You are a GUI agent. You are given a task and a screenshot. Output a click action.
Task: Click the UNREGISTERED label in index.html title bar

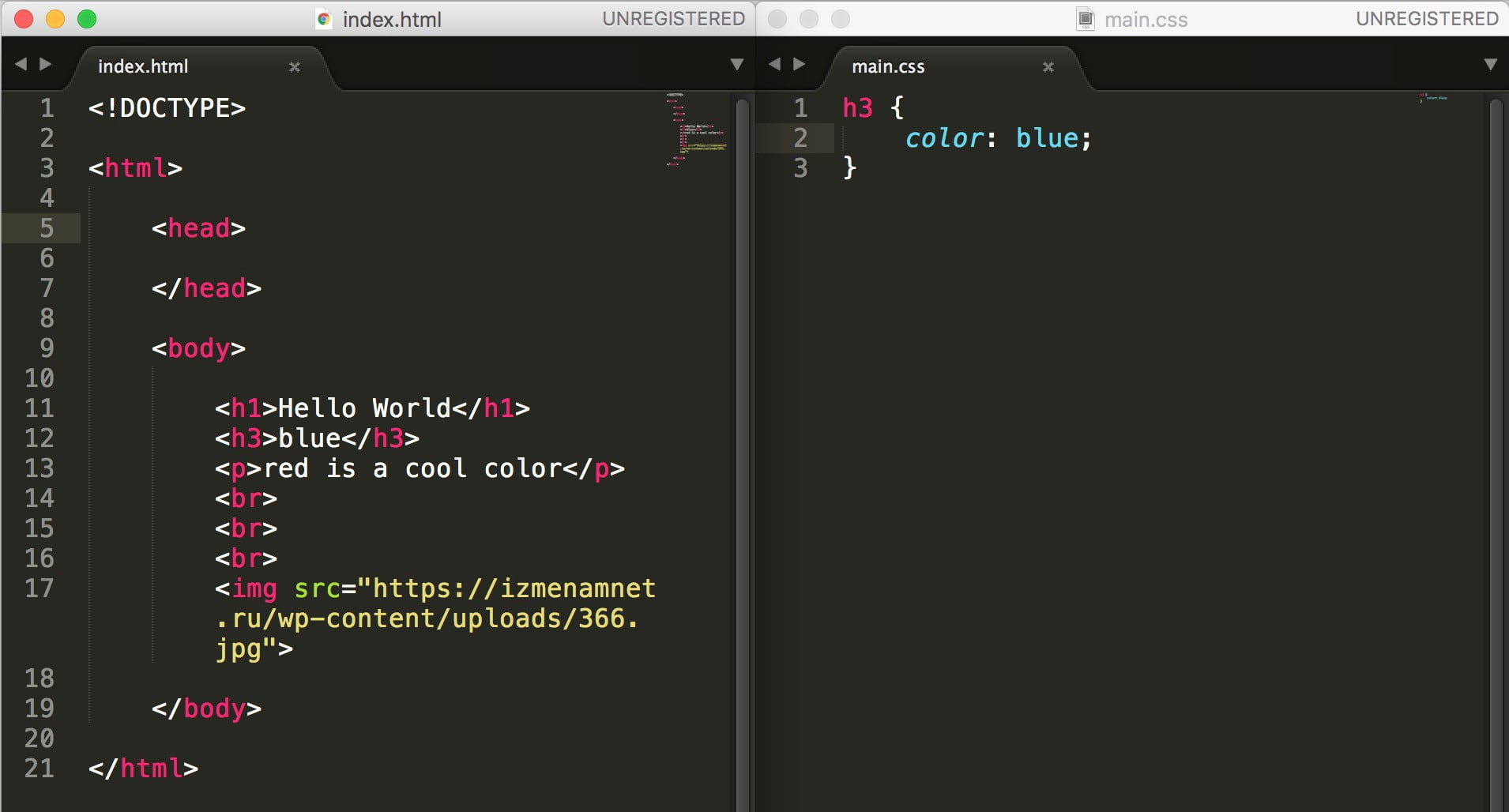(x=673, y=18)
